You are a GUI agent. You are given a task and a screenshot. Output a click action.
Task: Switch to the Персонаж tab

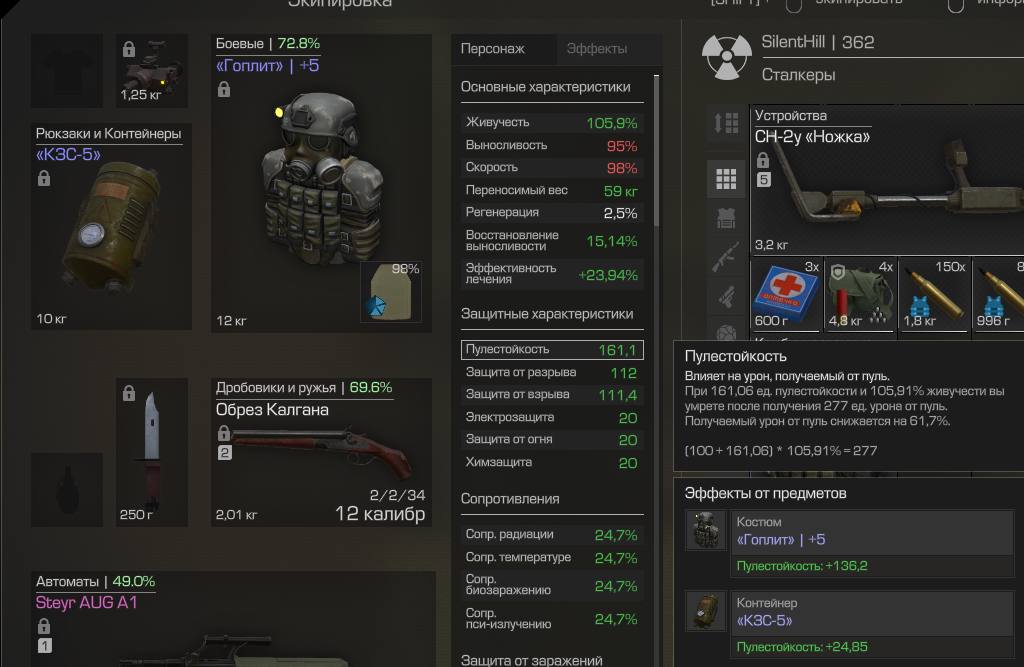tap(504, 49)
